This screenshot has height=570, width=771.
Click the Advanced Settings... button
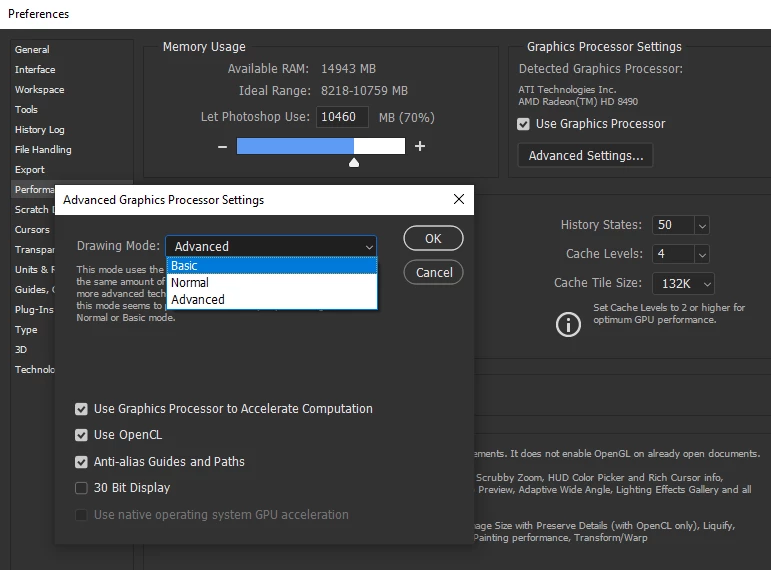click(585, 155)
